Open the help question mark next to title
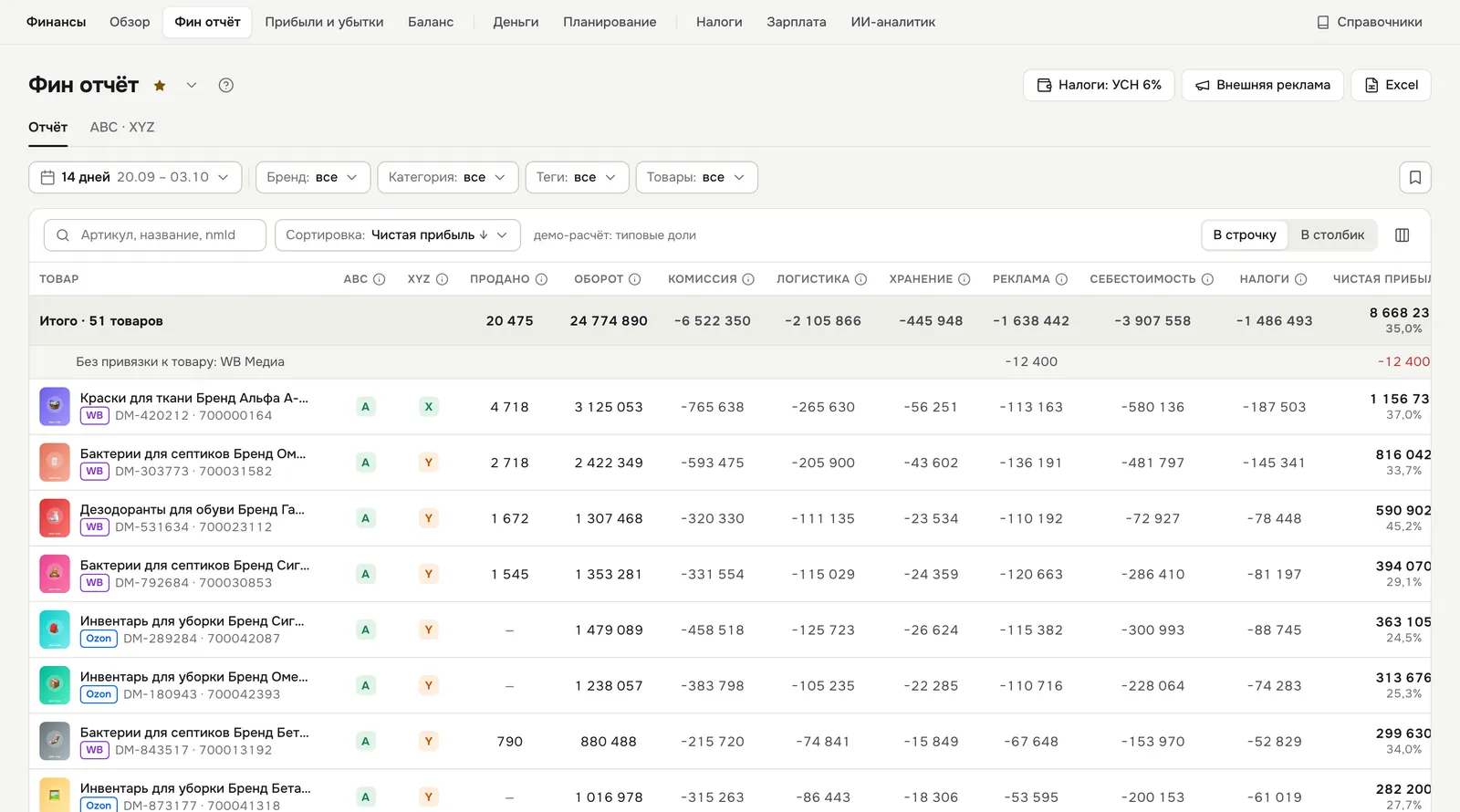 point(226,86)
